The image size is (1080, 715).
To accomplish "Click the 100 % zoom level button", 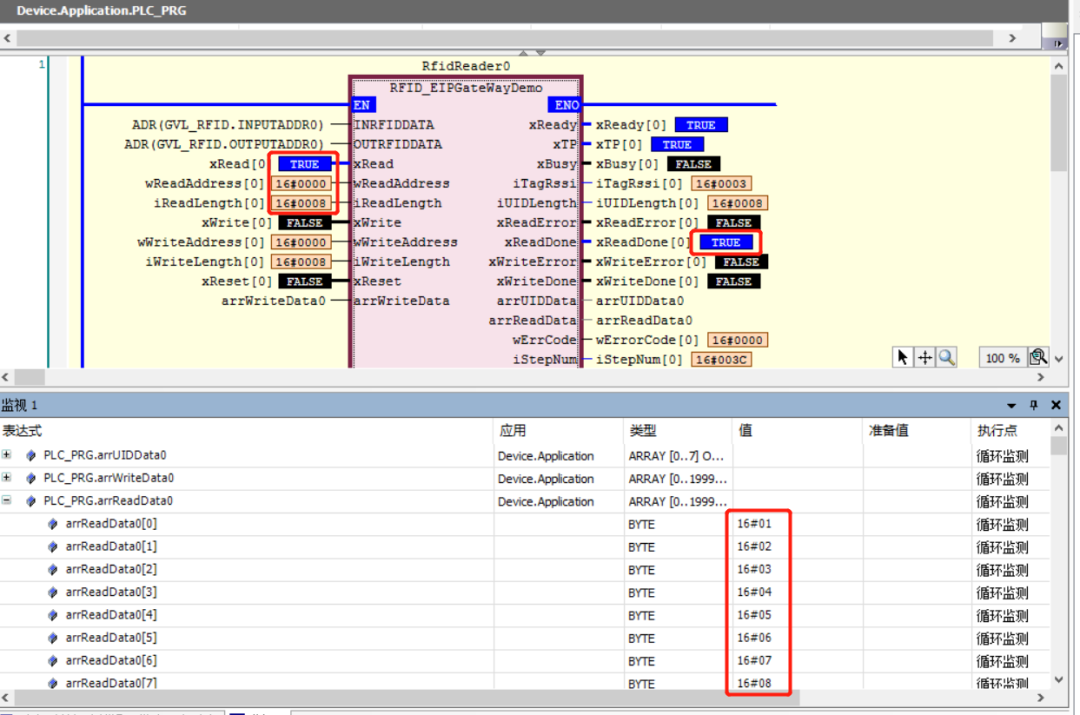I will coord(1002,358).
